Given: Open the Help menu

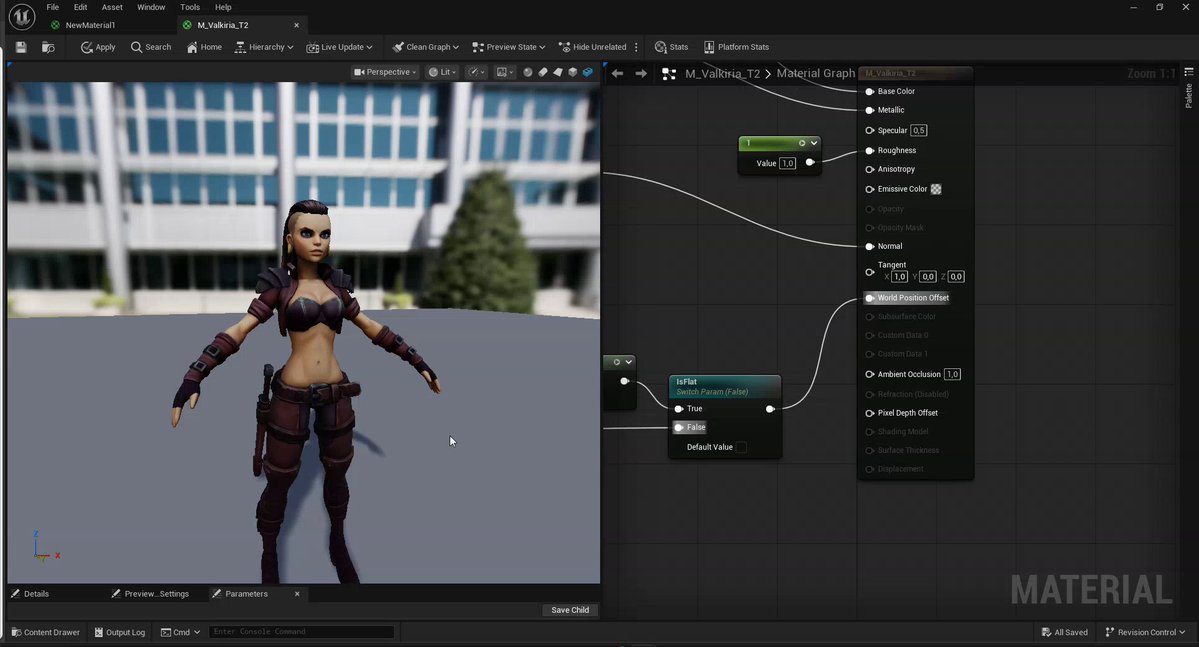Looking at the screenshot, I should (x=223, y=7).
